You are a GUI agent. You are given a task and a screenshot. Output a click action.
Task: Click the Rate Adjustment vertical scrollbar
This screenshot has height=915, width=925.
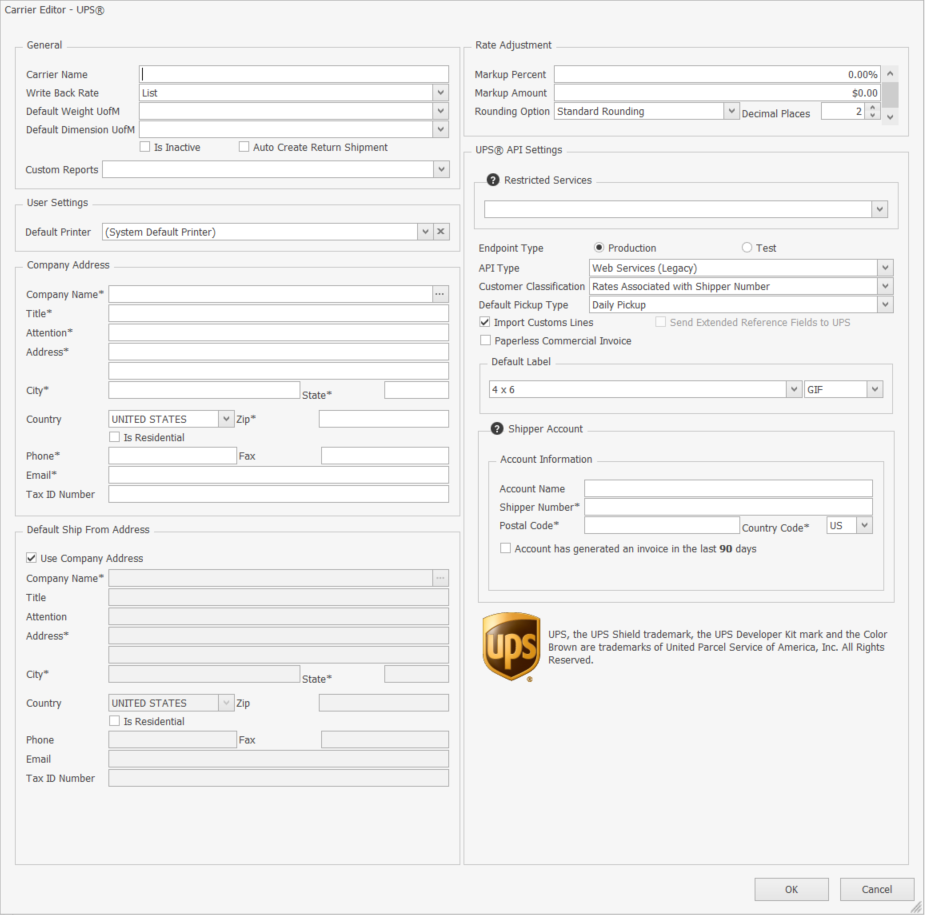tap(889, 94)
